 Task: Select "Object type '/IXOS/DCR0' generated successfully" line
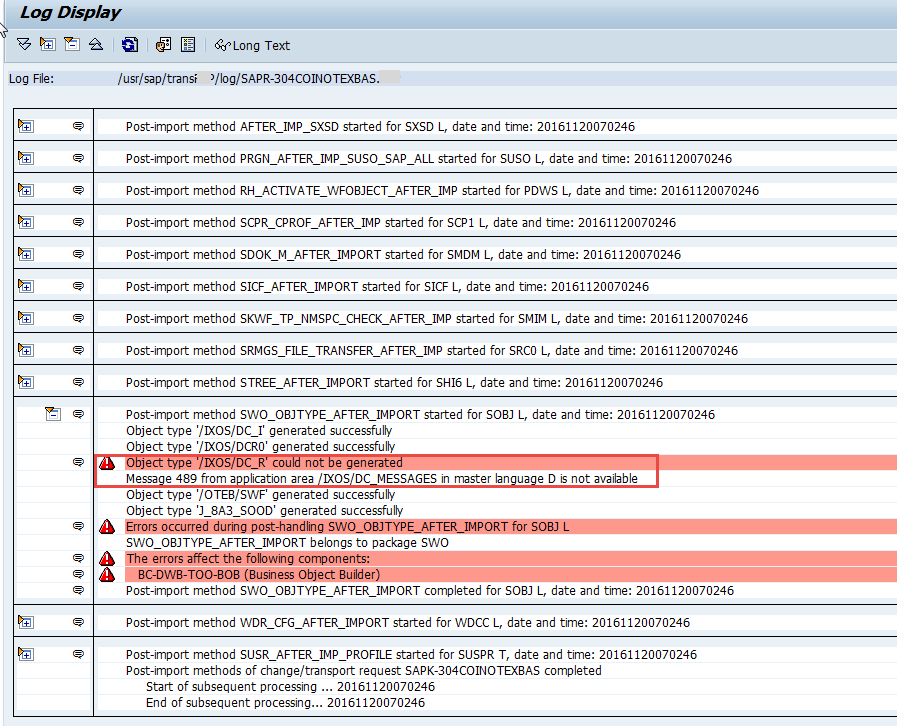point(260,447)
